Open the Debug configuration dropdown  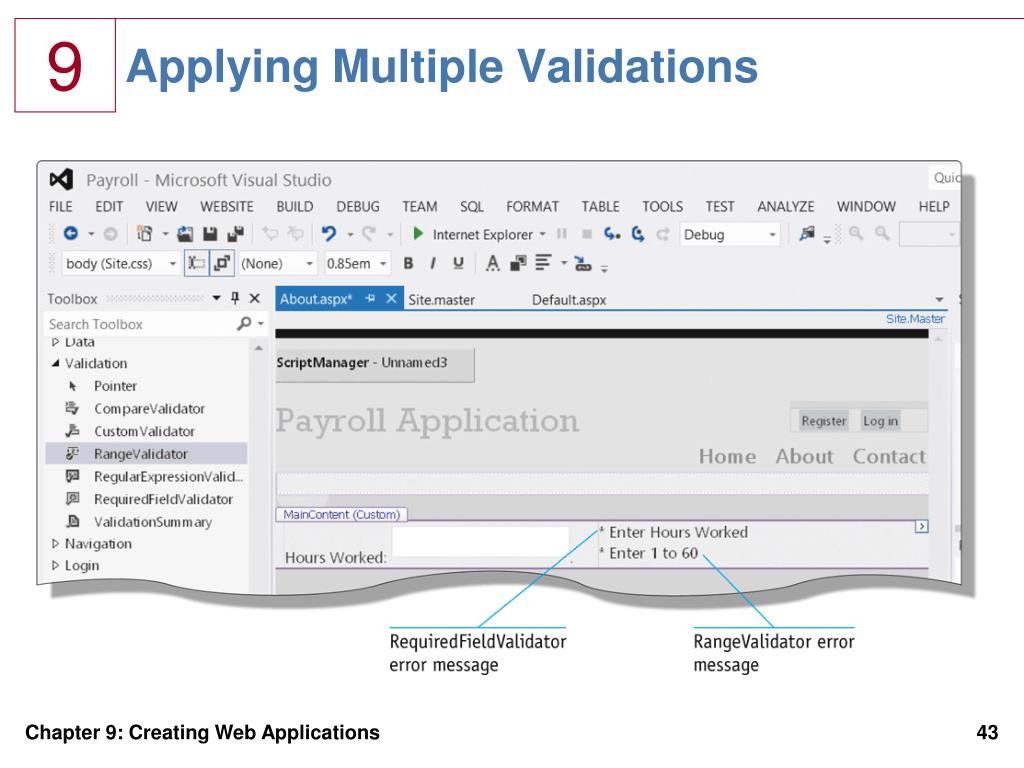tap(773, 234)
